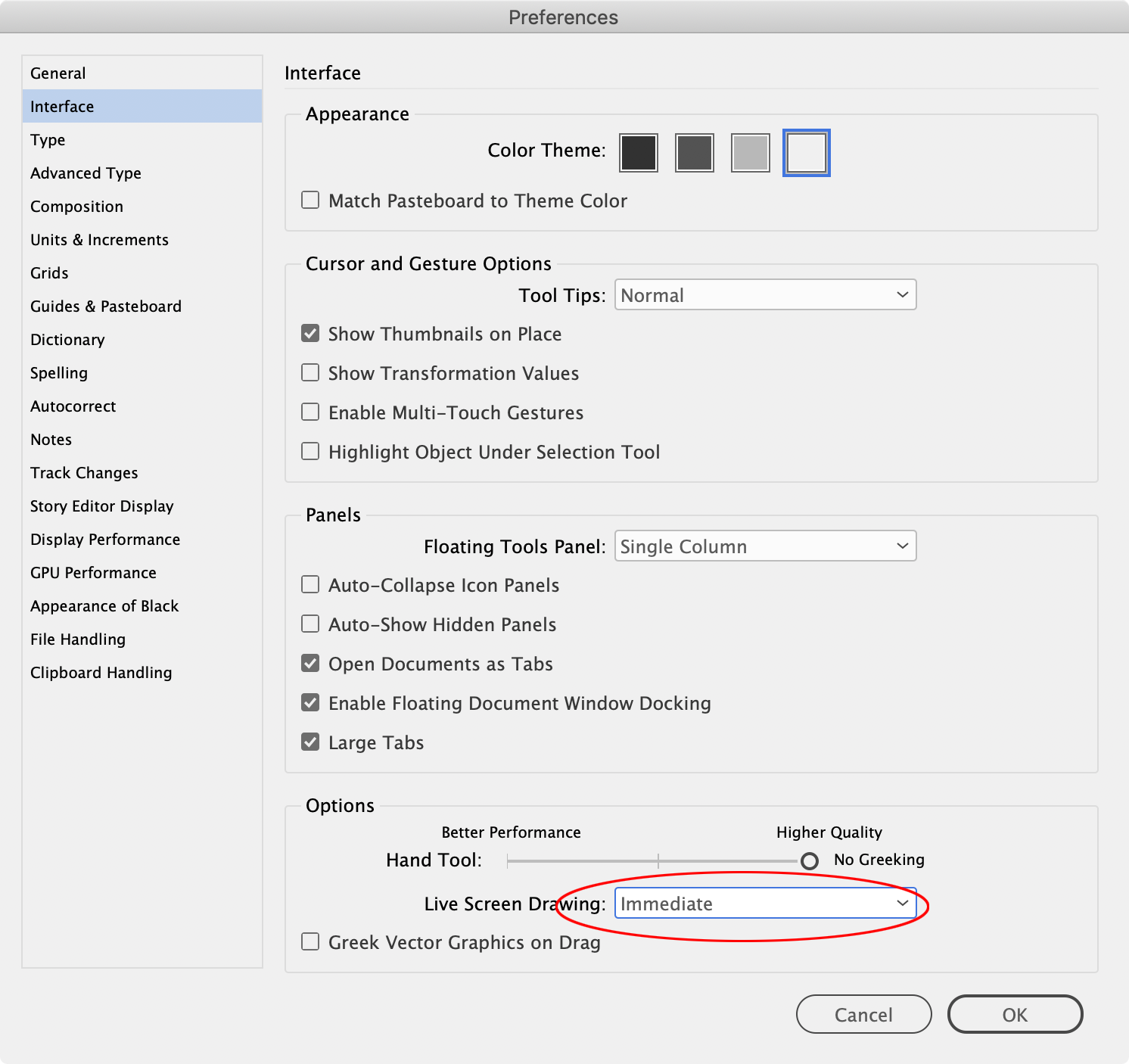Uncheck the Large Tabs option

310,742
